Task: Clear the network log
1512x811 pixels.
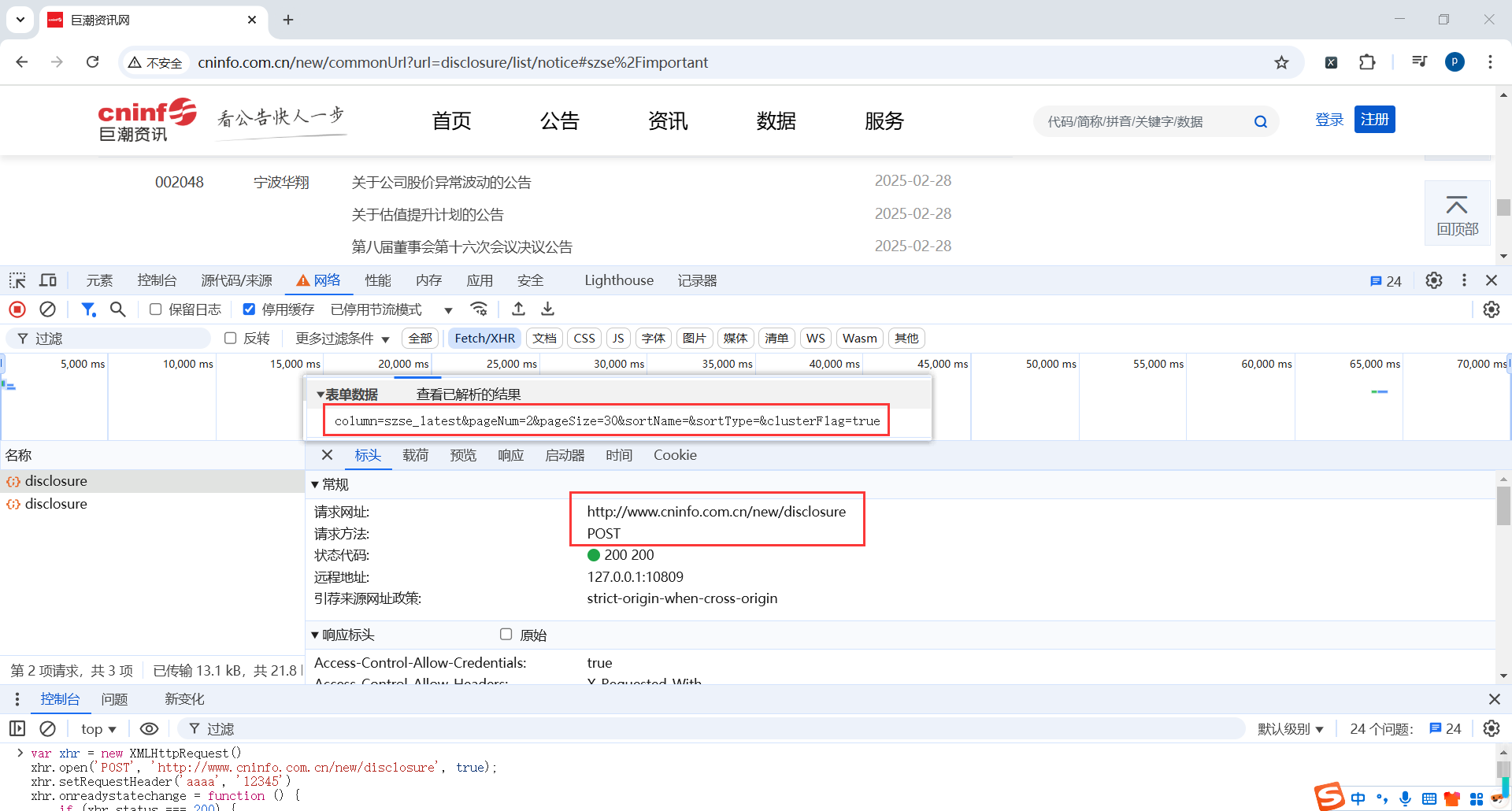Action: [47, 309]
